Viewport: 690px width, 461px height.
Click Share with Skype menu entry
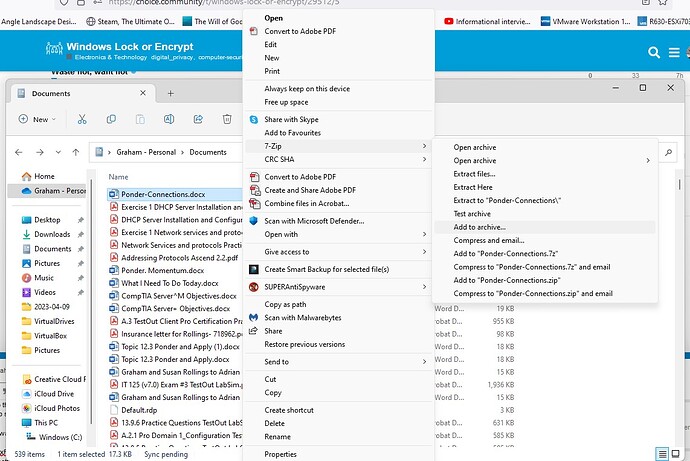click(291, 119)
